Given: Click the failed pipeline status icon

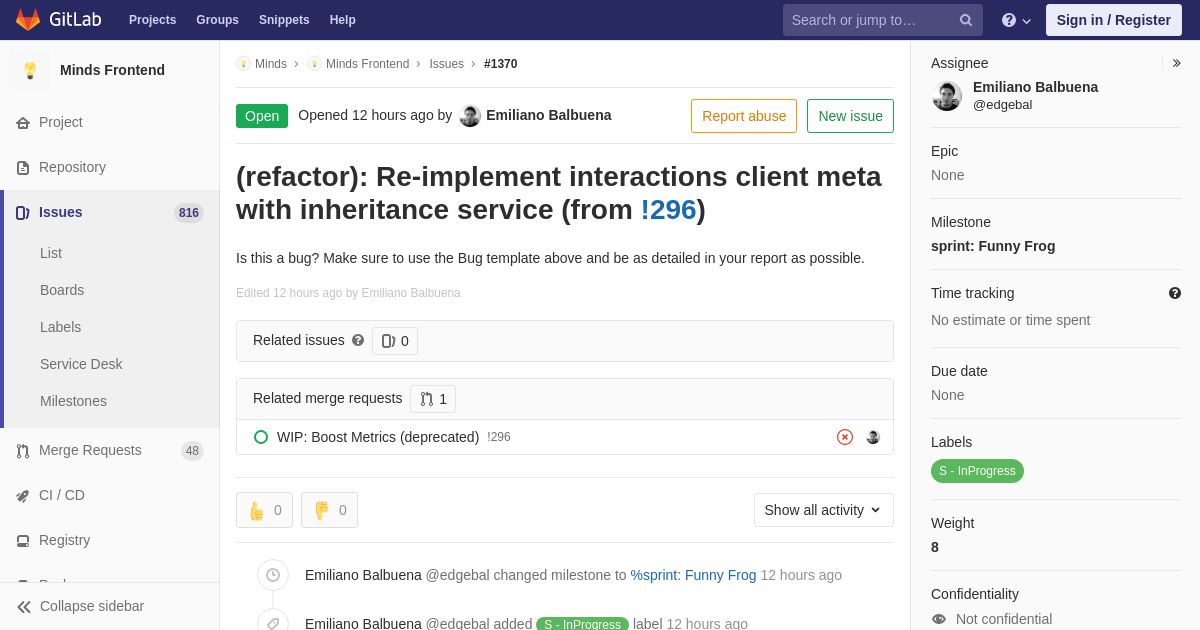Looking at the screenshot, I should tap(845, 437).
